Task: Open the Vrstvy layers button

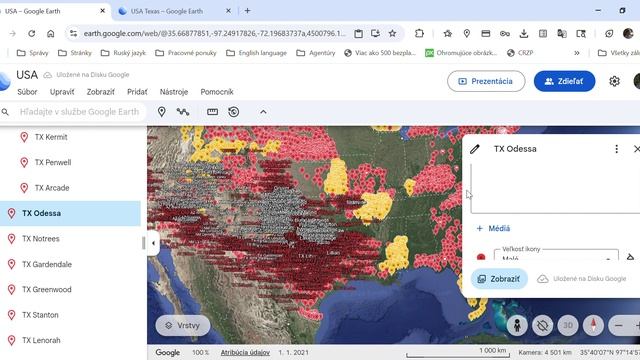Action: coord(183,325)
